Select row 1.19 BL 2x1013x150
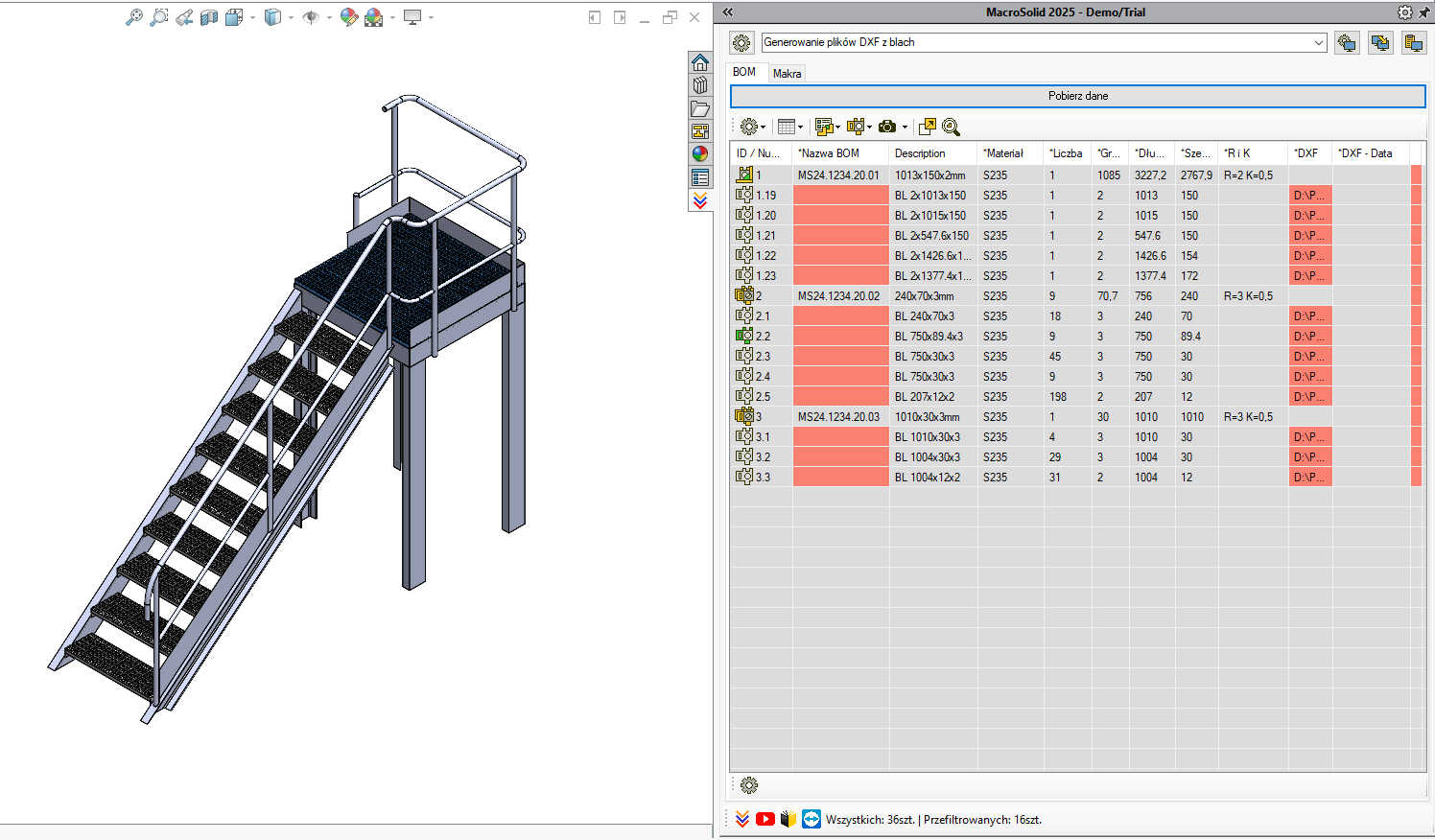Viewport: 1435px width, 840px height. 1074,196
